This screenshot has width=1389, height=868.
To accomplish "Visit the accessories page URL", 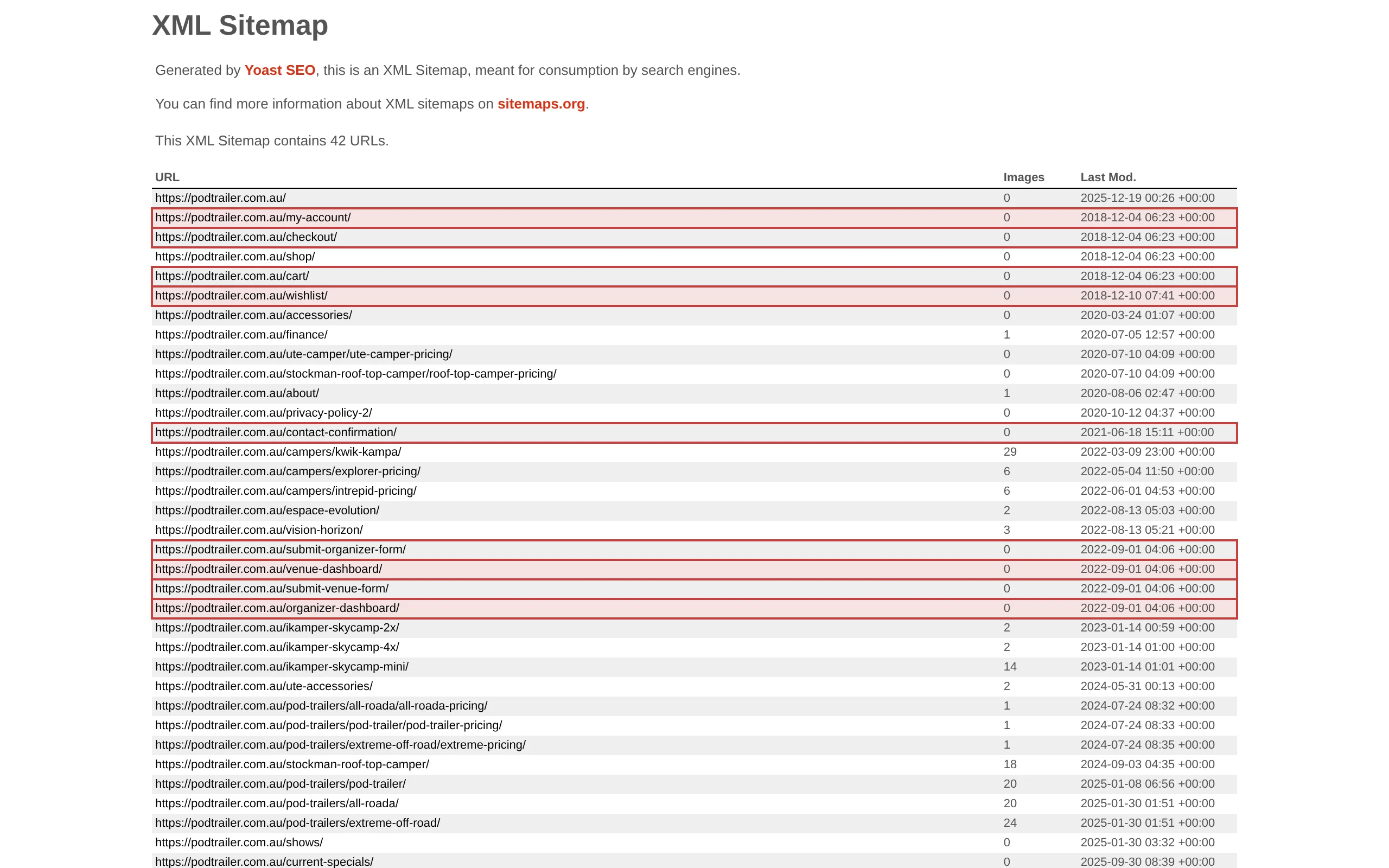I will [x=253, y=315].
